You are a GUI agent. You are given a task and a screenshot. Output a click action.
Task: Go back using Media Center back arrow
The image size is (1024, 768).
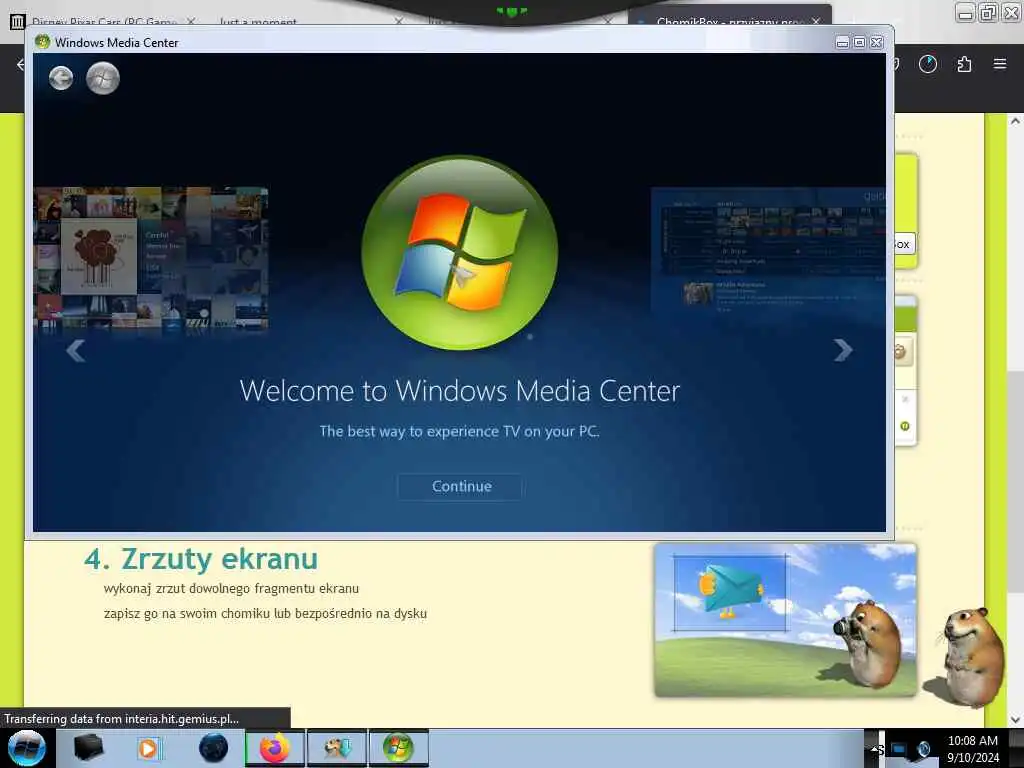[x=61, y=78]
